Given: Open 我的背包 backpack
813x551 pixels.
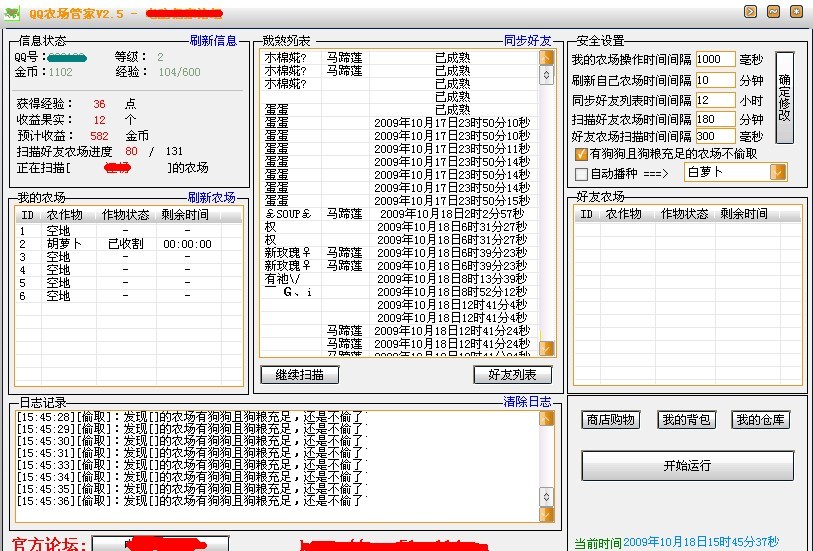Looking at the screenshot, I should (686, 419).
